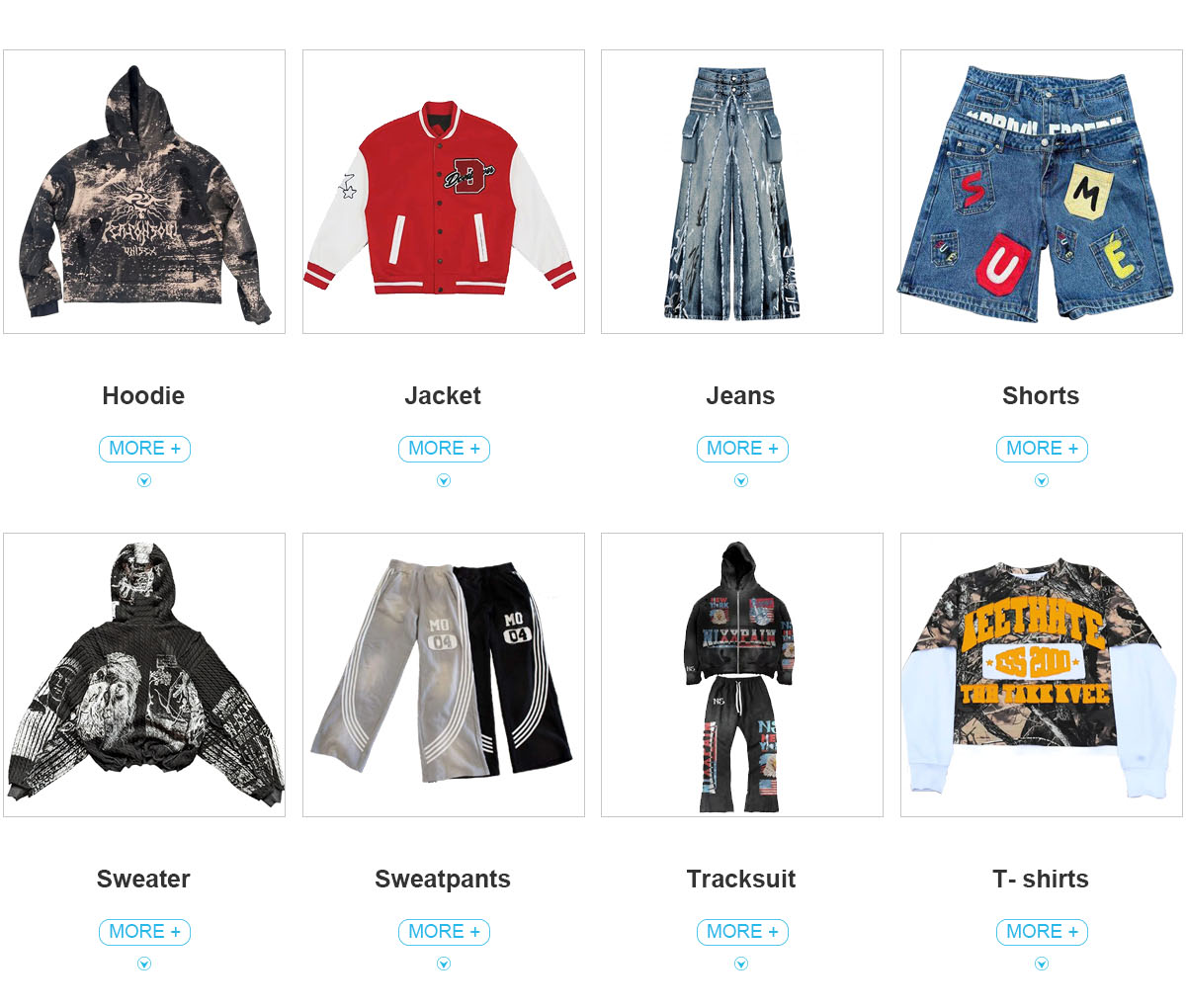Click the down-arrow icon under Hoodie
1186x1008 pixels.
[144, 480]
